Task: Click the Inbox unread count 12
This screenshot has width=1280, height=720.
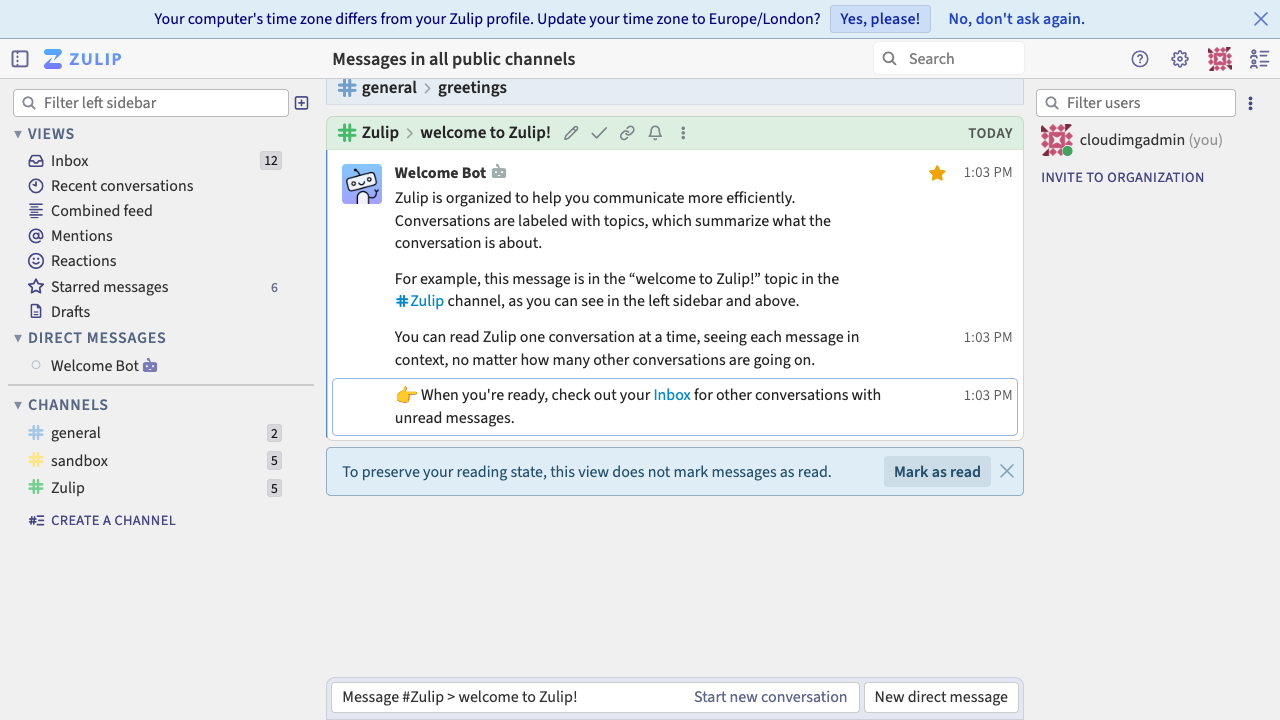Action: point(271,161)
